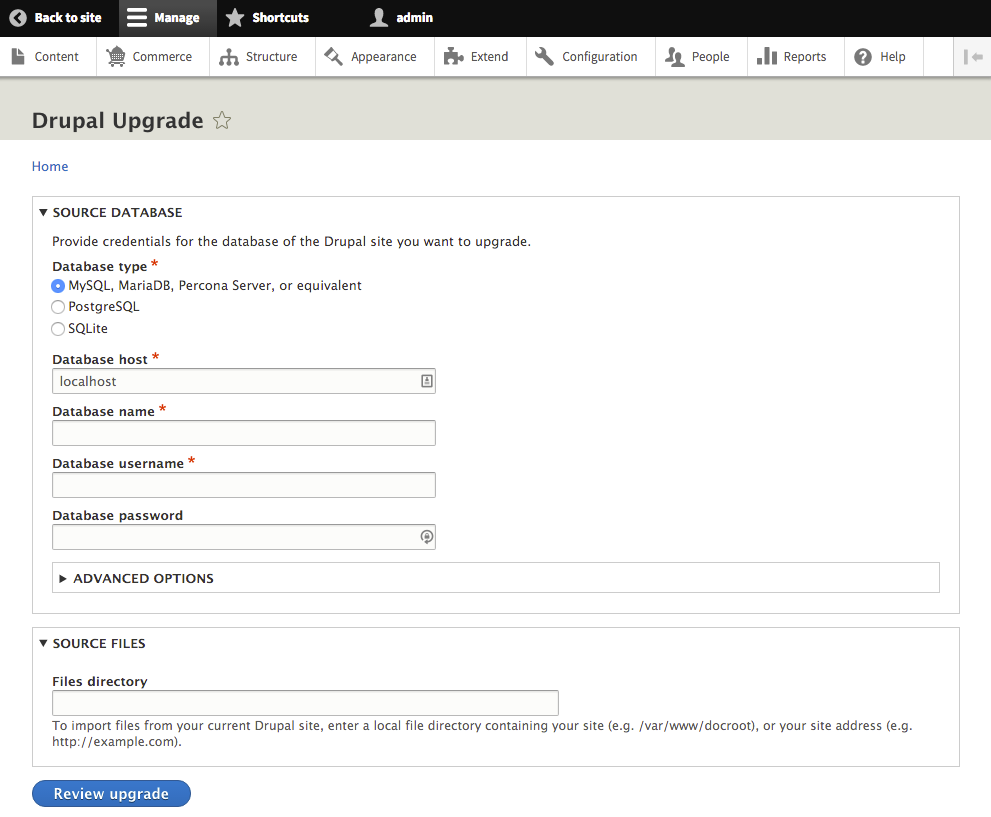Follow the Home breadcrumb link
991x817 pixels.
(x=50, y=166)
